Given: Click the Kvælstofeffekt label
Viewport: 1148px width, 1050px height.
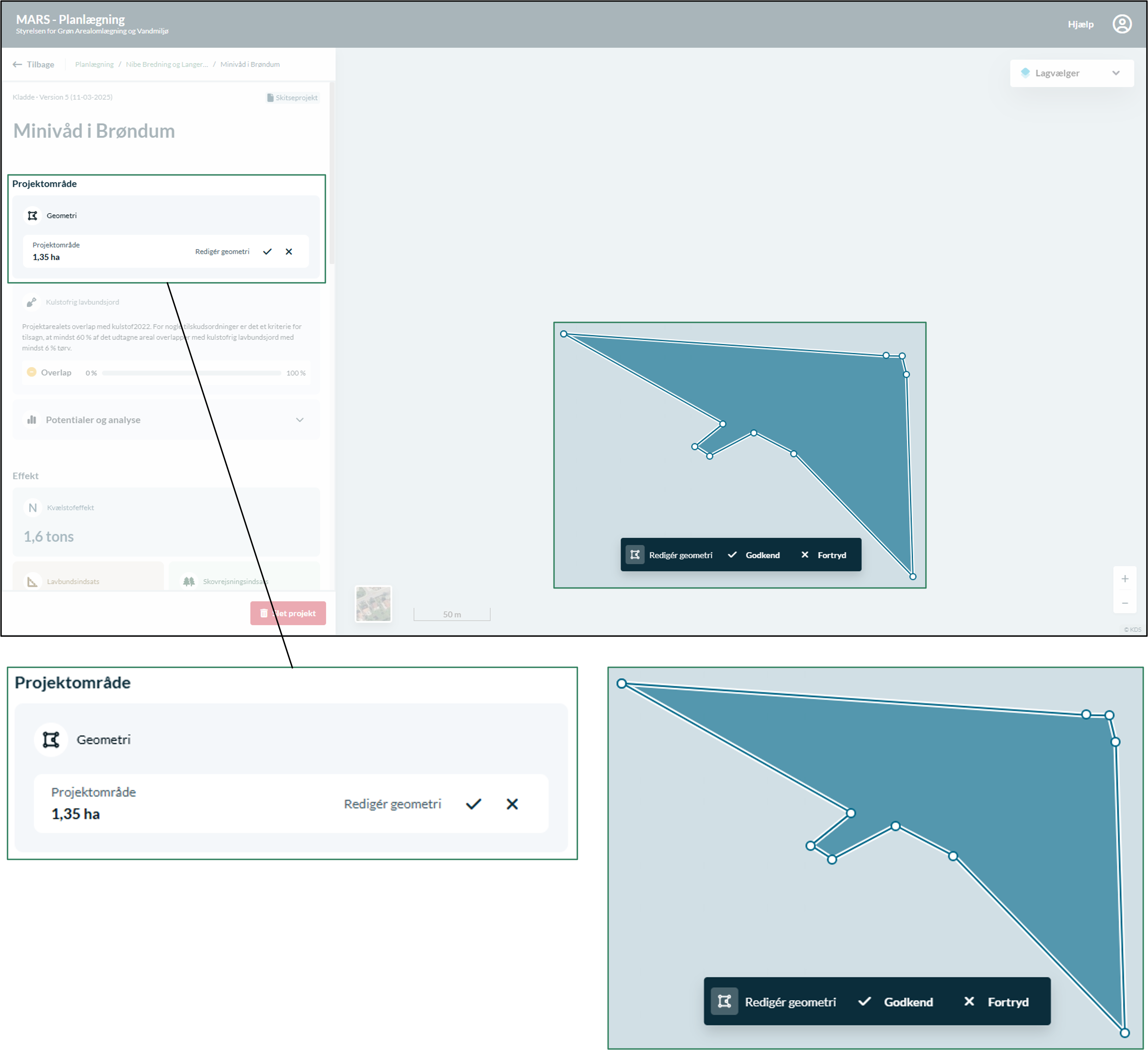Looking at the screenshot, I should [70, 507].
